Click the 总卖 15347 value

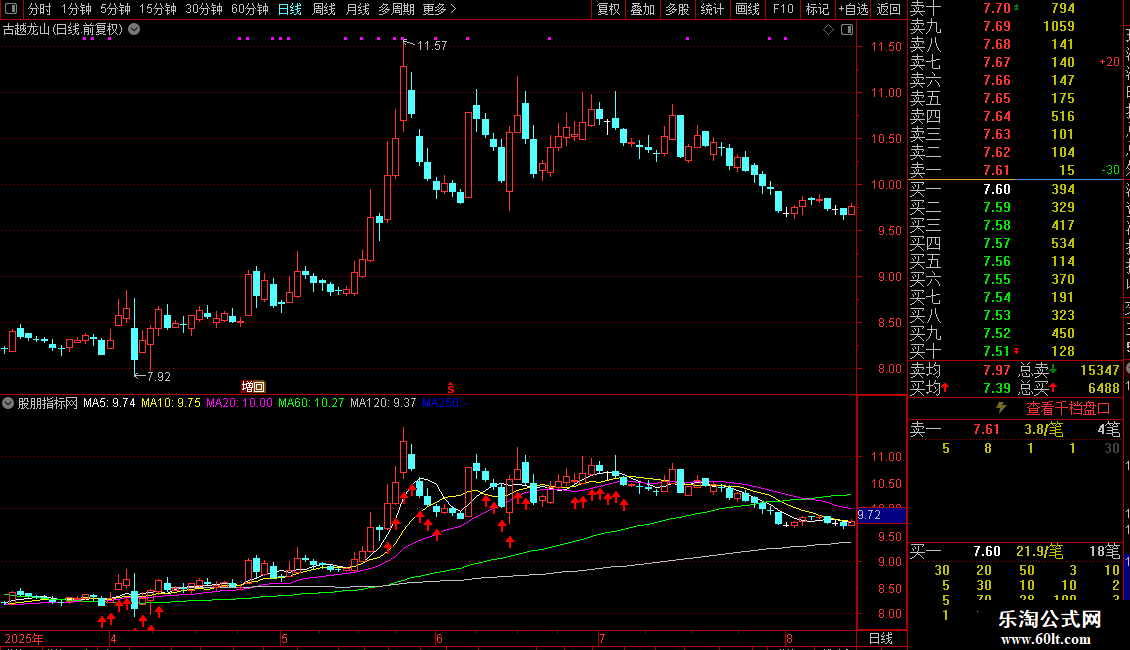[x=1100, y=370]
